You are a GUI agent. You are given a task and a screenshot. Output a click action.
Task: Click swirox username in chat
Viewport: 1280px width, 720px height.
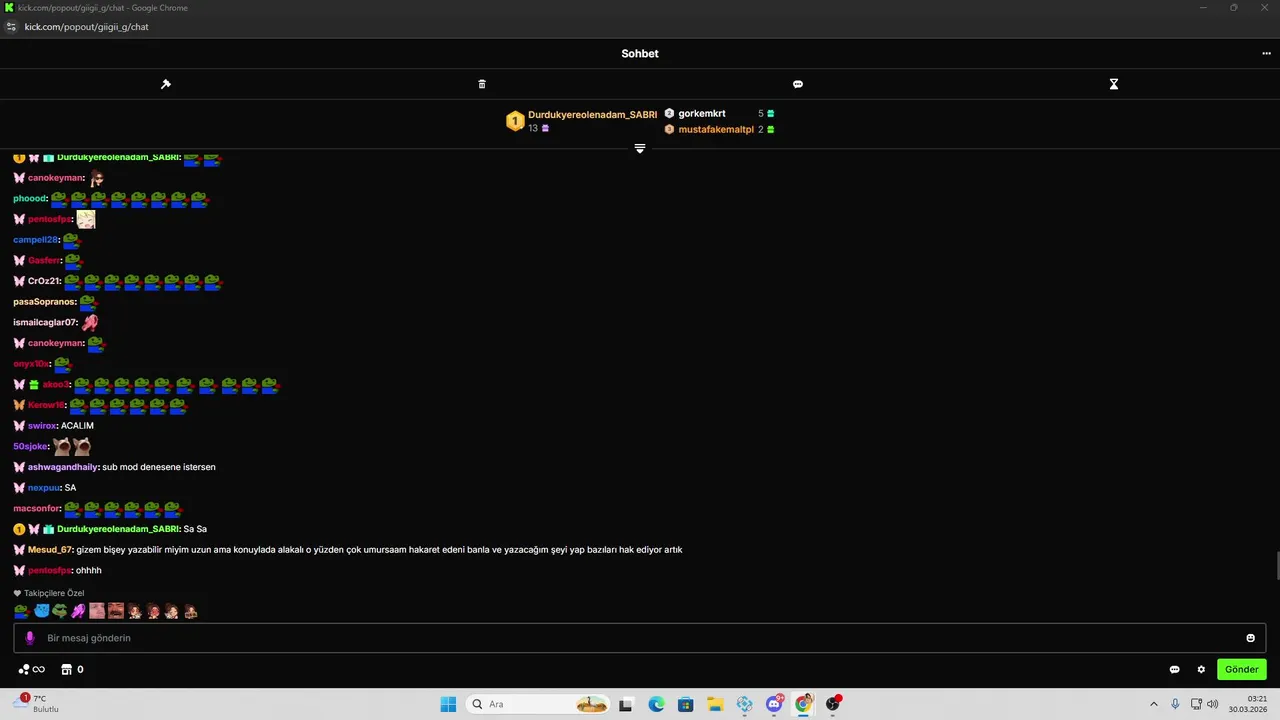pyautogui.click(x=42, y=426)
